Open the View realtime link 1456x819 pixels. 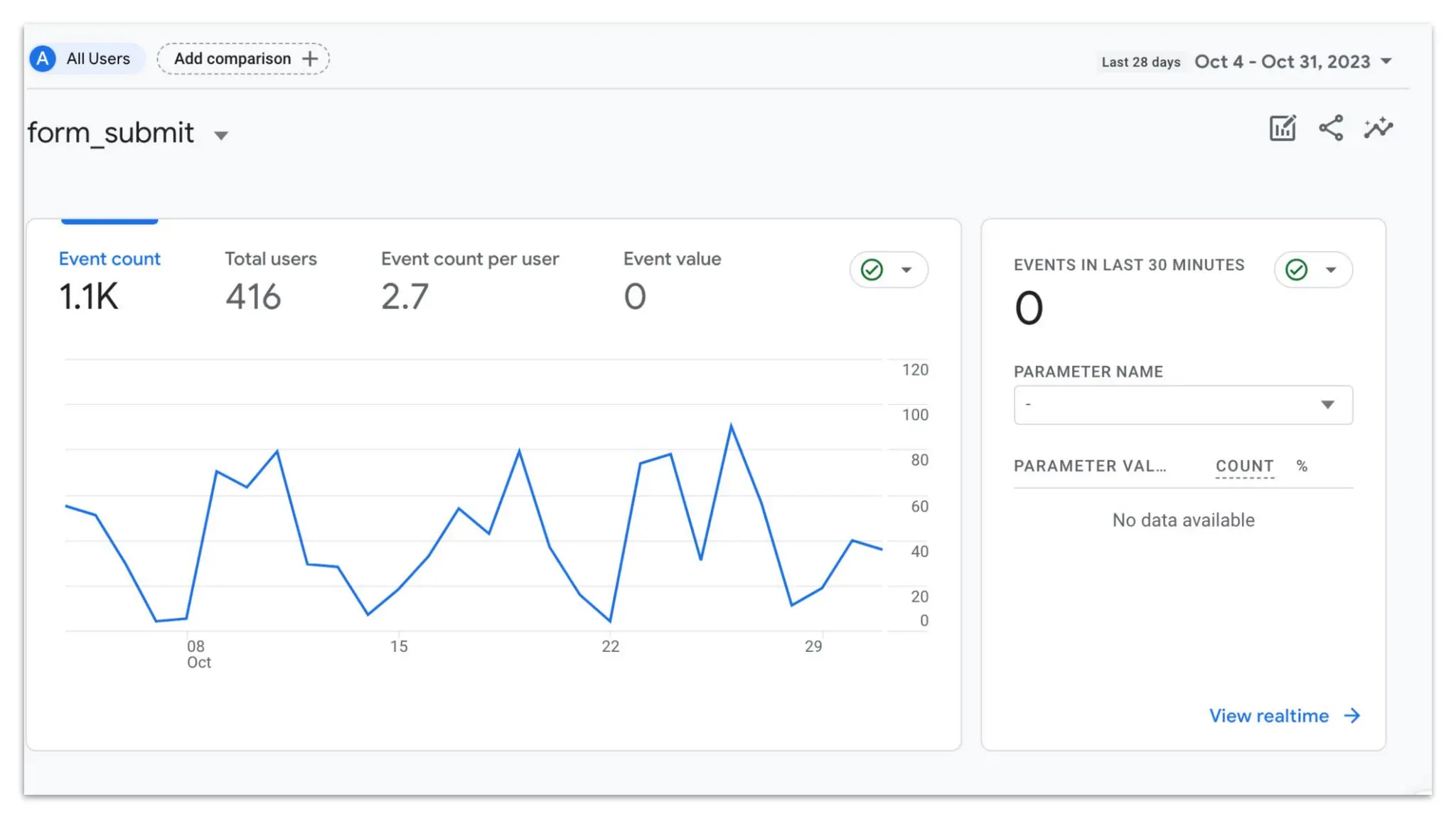pos(1268,716)
